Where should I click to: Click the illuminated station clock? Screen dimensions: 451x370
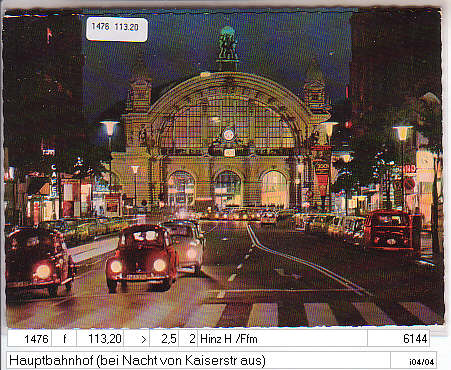tap(228, 135)
